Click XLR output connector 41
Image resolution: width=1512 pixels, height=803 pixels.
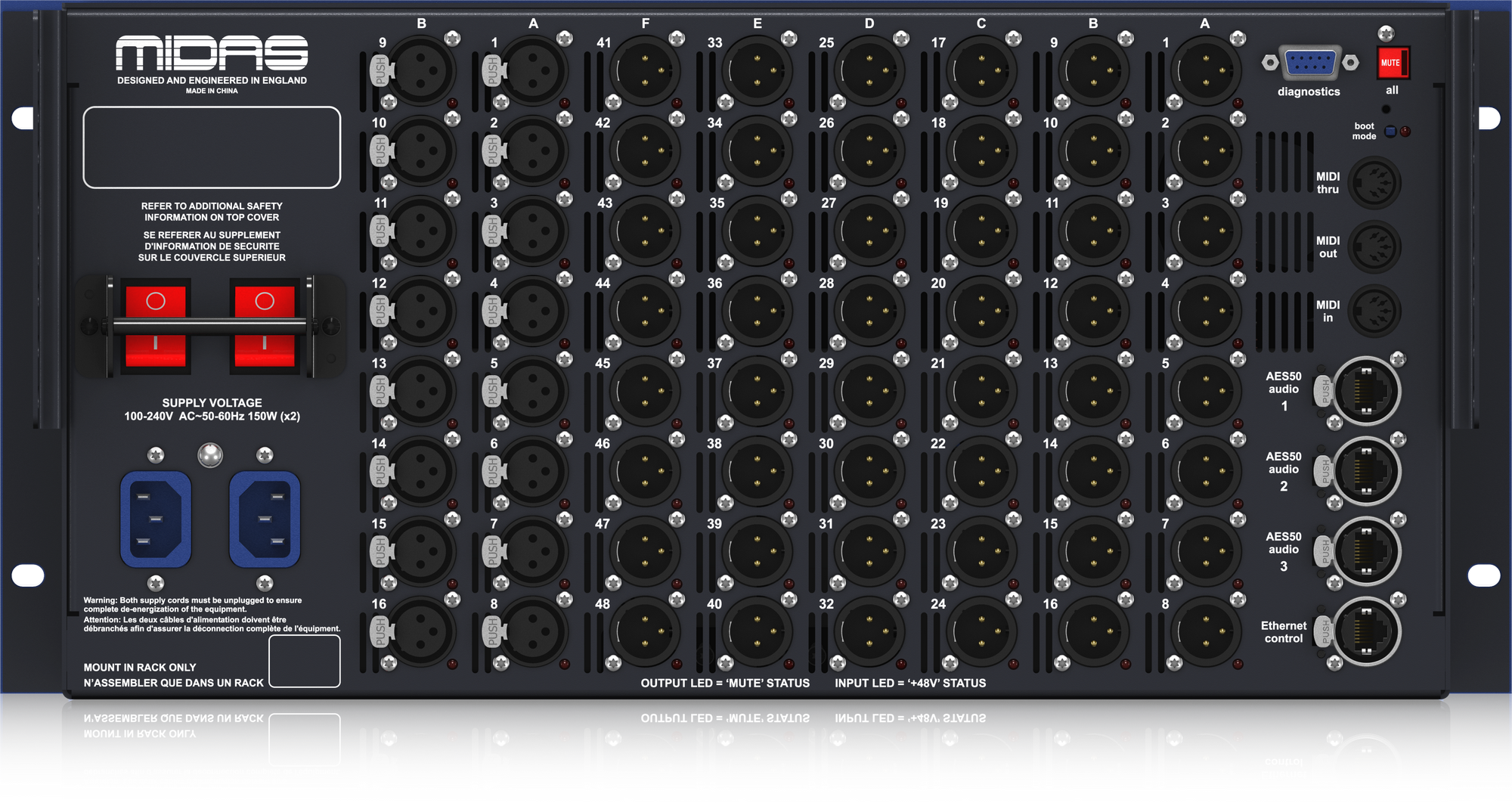[645, 71]
